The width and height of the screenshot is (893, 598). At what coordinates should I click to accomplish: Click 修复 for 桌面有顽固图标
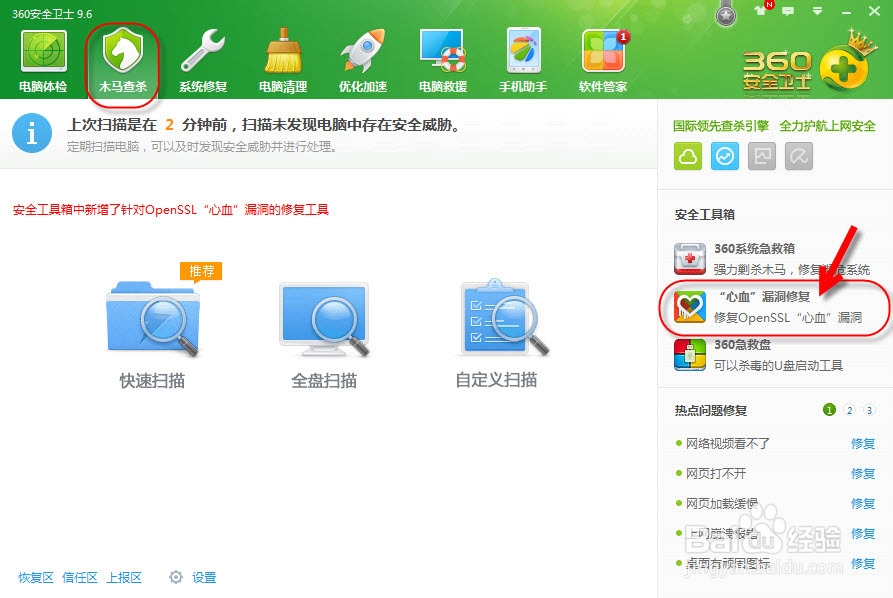pos(863,563)
